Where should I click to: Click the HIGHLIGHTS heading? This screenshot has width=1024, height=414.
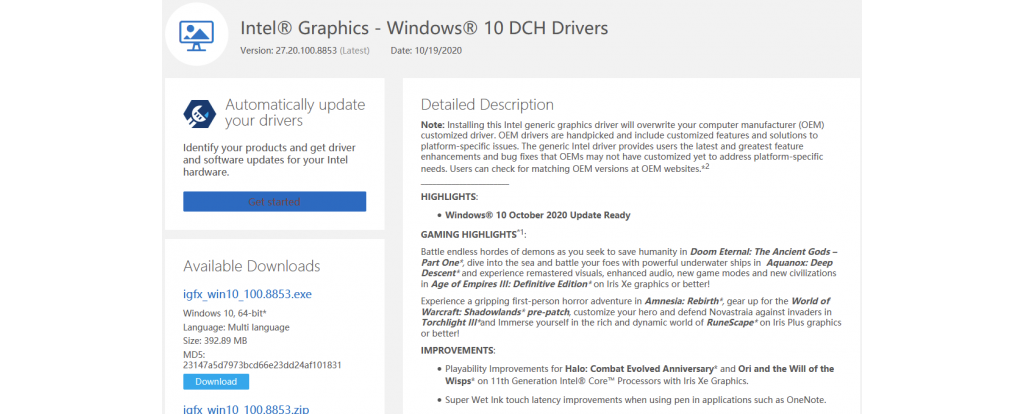449,197
